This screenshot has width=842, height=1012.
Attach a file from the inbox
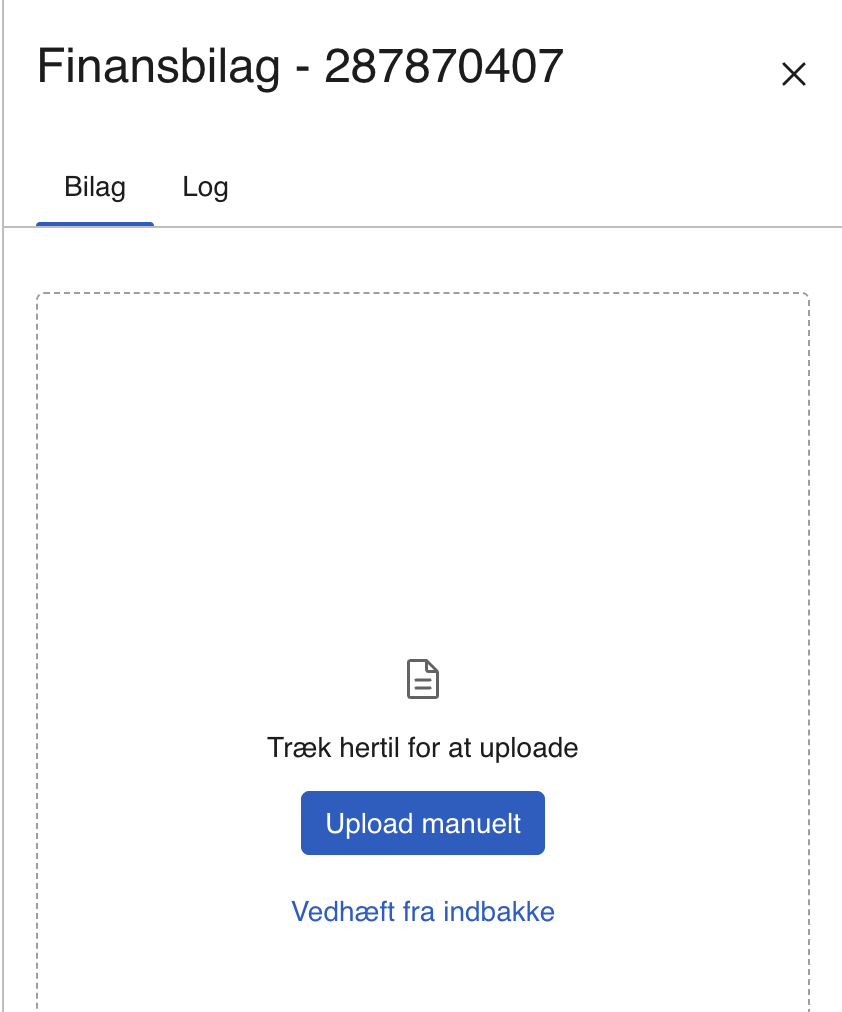click(x=423, y=912)
